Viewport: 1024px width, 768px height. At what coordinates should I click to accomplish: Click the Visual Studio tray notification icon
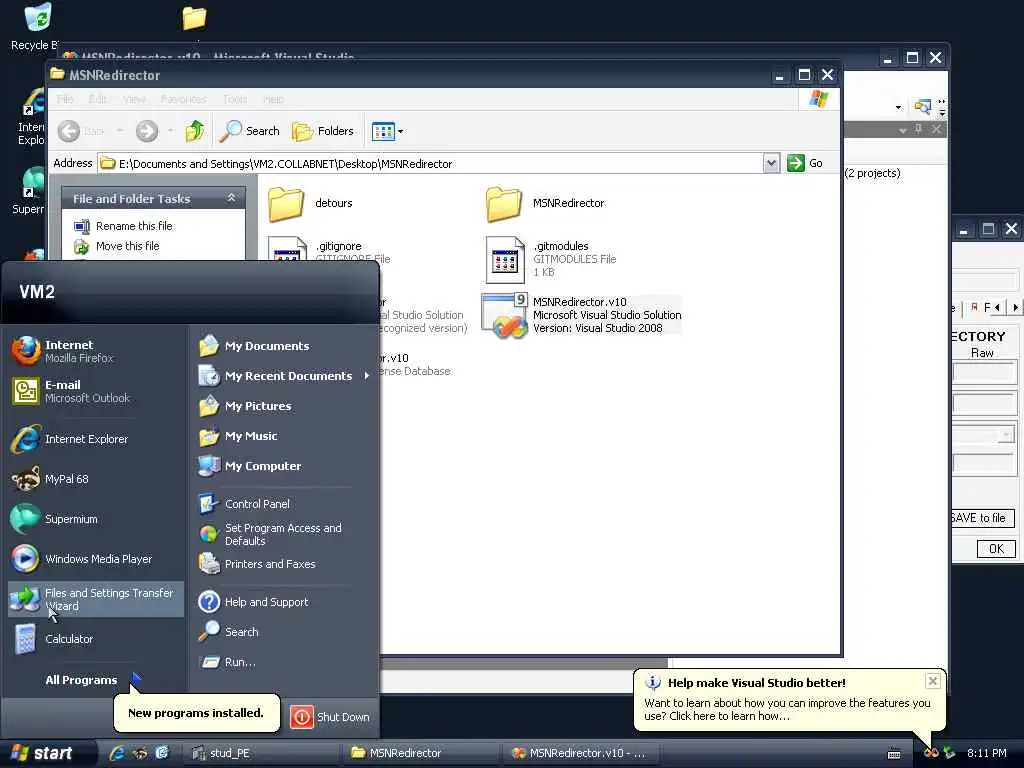coord(931,753)
